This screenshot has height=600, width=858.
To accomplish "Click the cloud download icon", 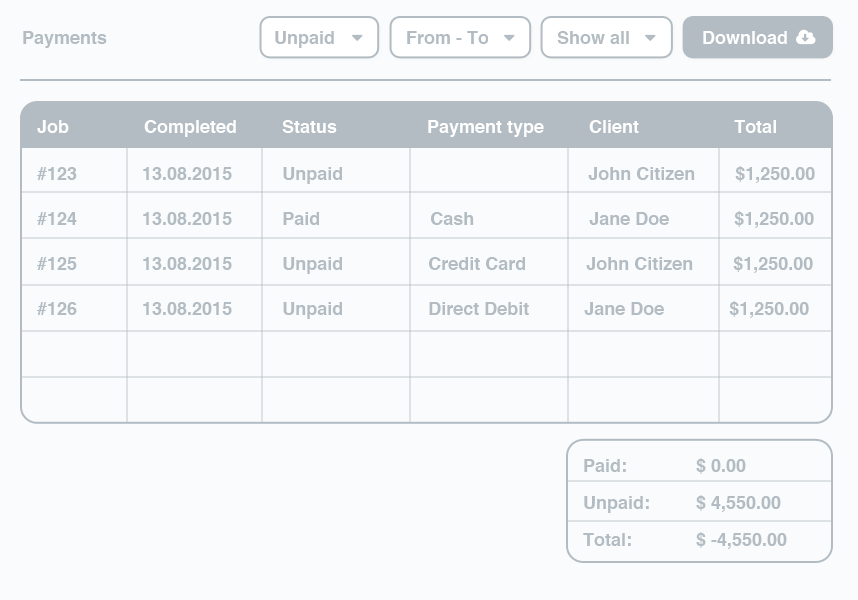I will (x=805, y=38).
